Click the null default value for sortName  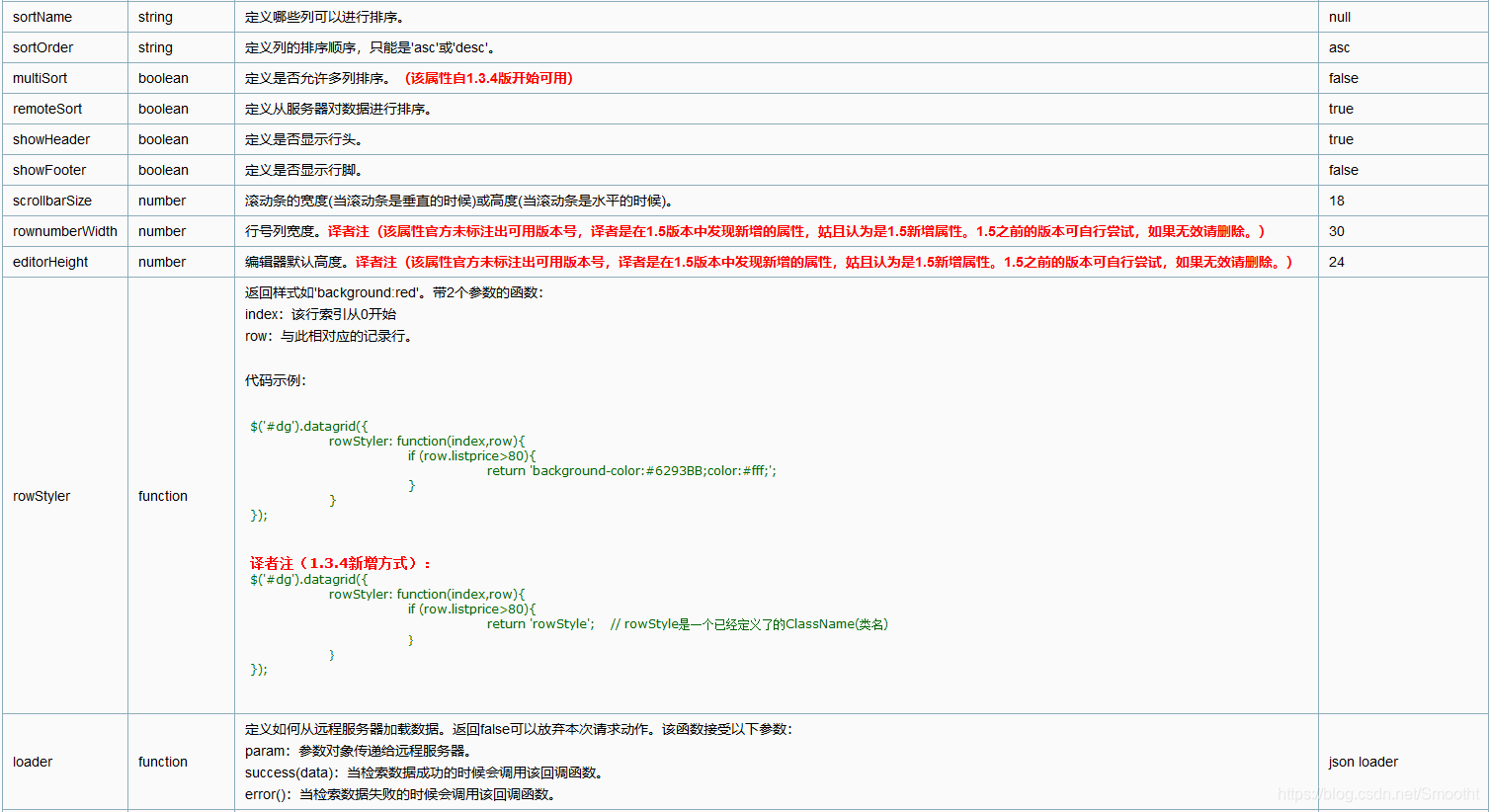click(1340, 17)
